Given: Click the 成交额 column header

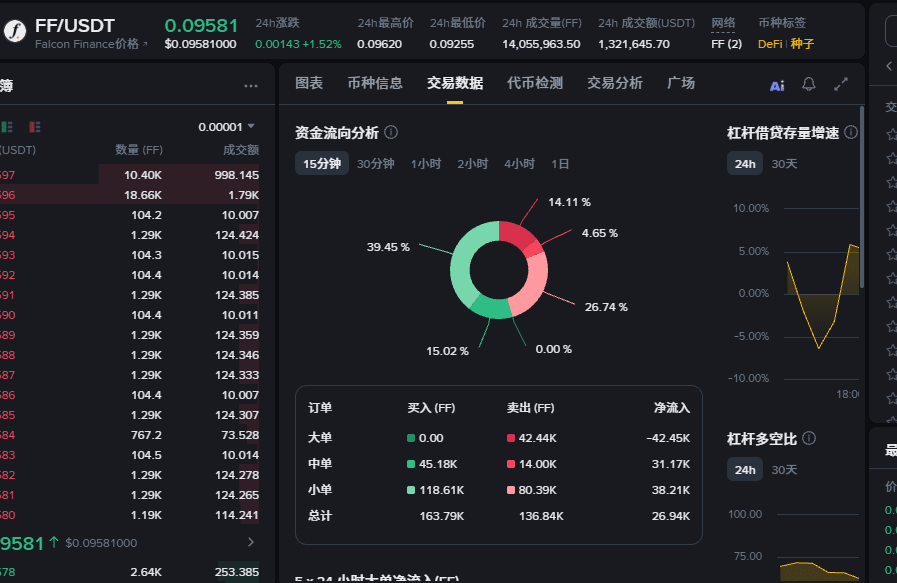Looking at the screenshot, I should [x=241, y=150].
